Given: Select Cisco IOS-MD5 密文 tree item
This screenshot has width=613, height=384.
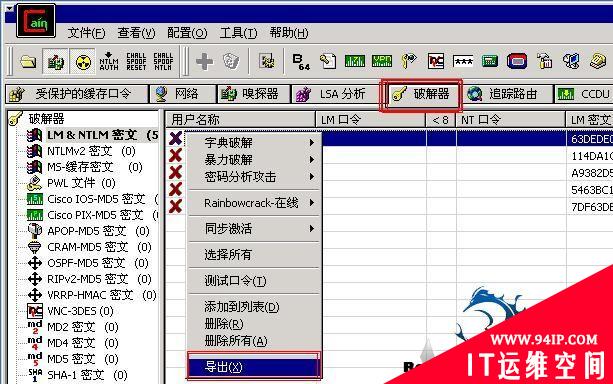Looking at the screenshot, I should coord(102,199).
